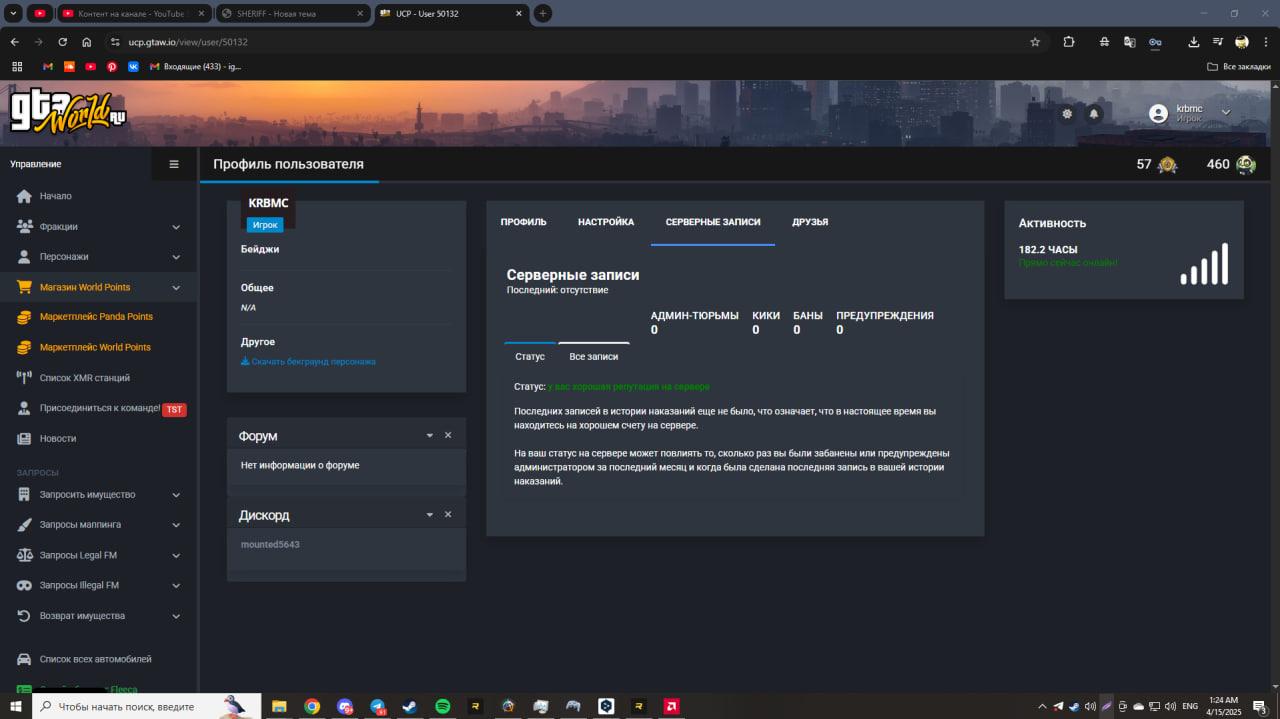Open browser downloads icon
The image size is (1280, 719).
coord(1193,42)
